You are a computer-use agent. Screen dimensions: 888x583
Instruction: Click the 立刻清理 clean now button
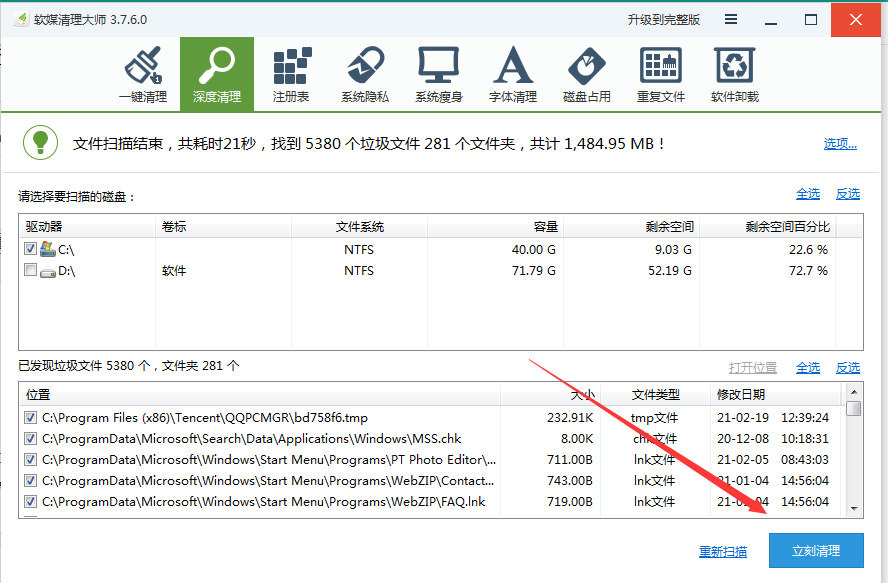[x=816, y=550]
